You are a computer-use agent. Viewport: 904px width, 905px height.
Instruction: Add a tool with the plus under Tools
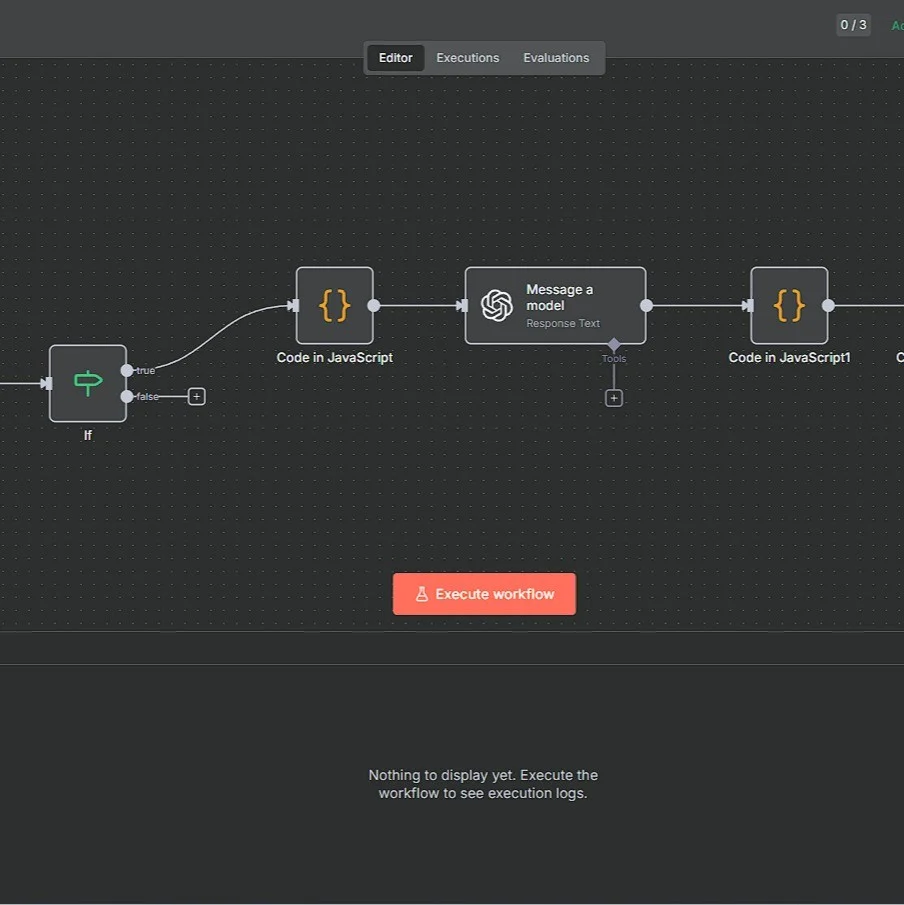[x=614, y=398]
